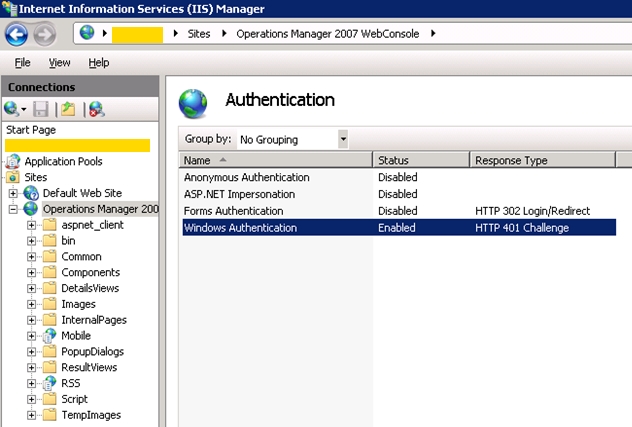Click the DetailsViews folder icon
The width and height of the screenshot is (632, 427).
coord(50,288)
